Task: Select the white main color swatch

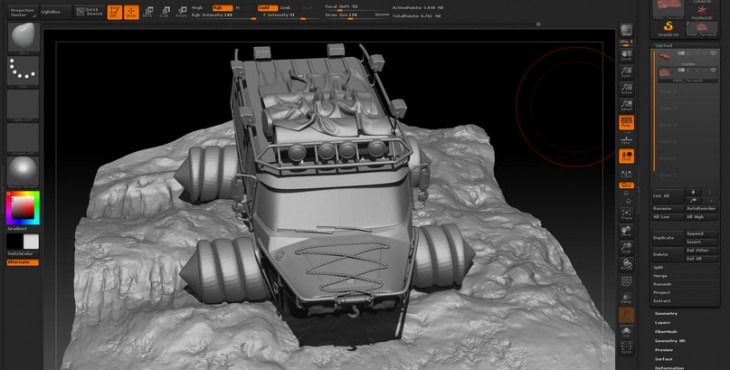Action: point(31,242)
